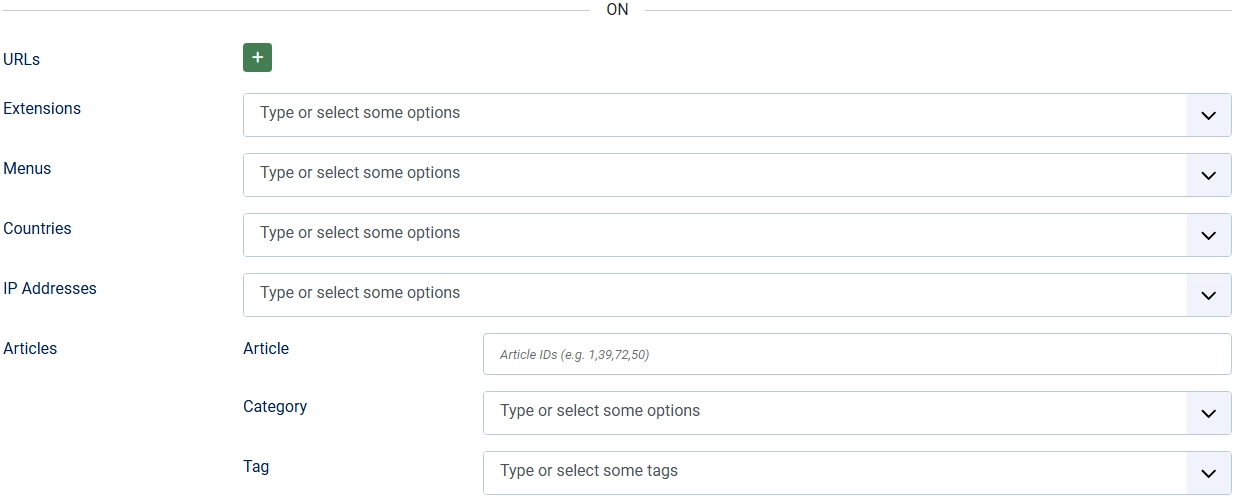
Task: Open the Countries dropdown arrow
Action: pyautogui.click(x=1208, y=235)
